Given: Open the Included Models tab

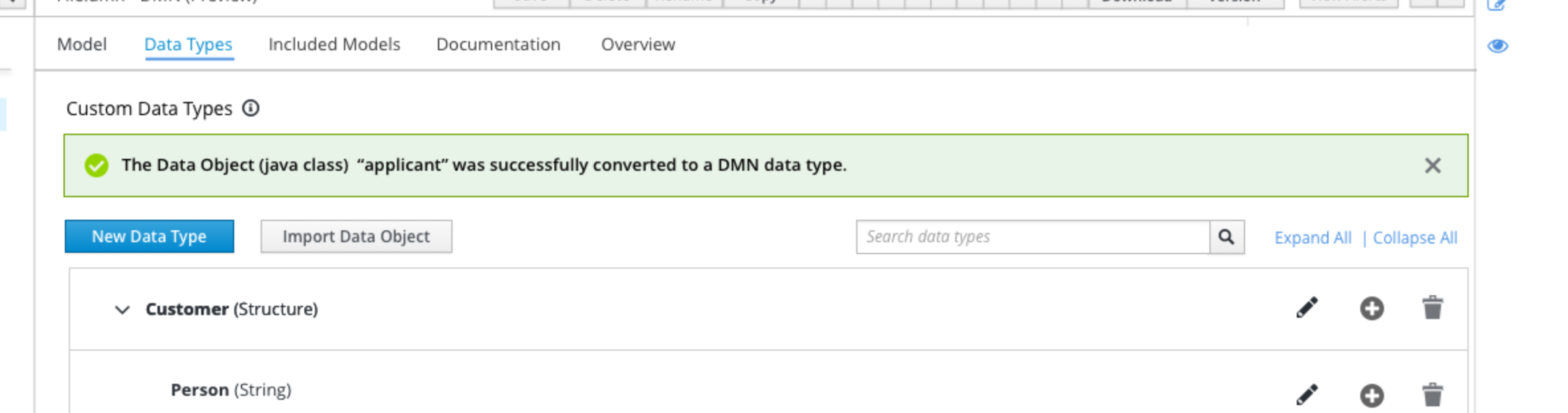Looking at the screenshot, I should pos(334,44).
